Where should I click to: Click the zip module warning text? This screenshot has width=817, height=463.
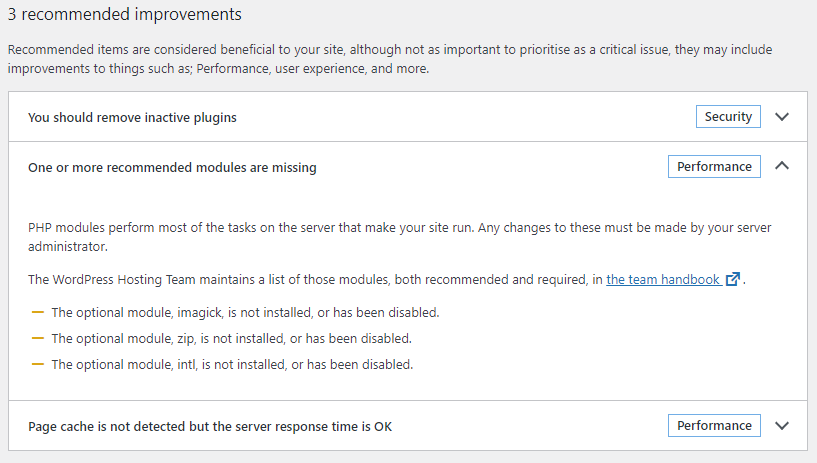point(231,338)
